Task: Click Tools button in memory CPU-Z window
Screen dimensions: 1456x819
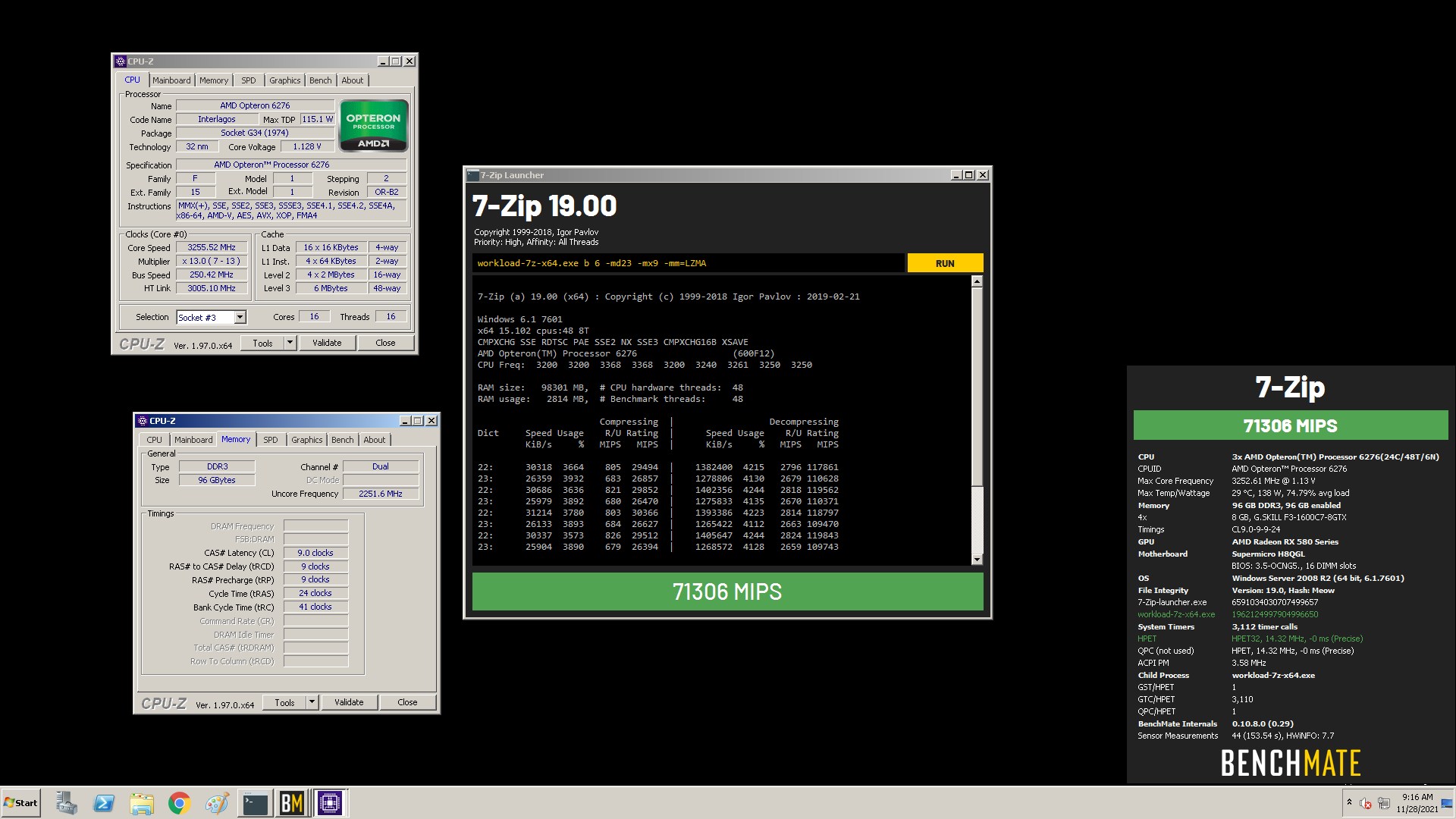Action: click(284, 702)
